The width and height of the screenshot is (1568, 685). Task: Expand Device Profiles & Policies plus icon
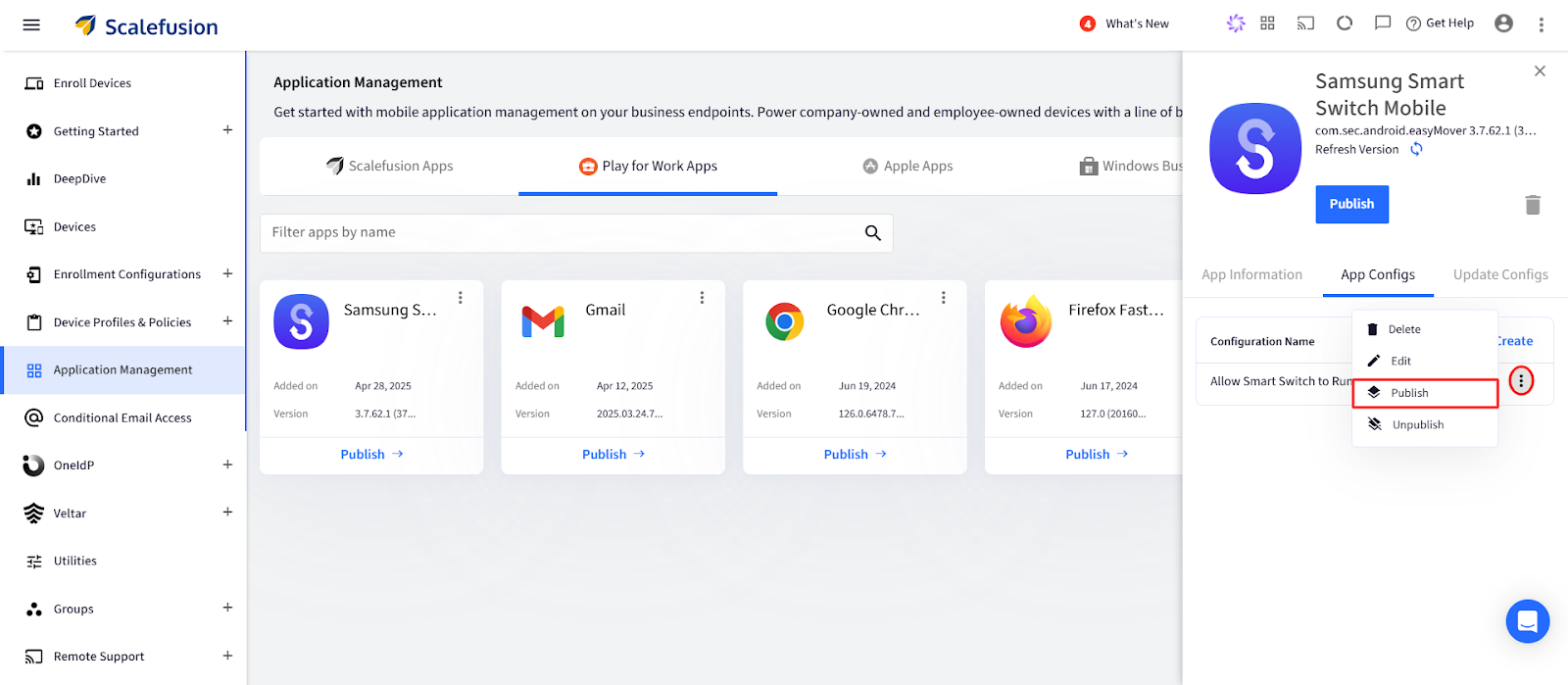pos(227,321)
